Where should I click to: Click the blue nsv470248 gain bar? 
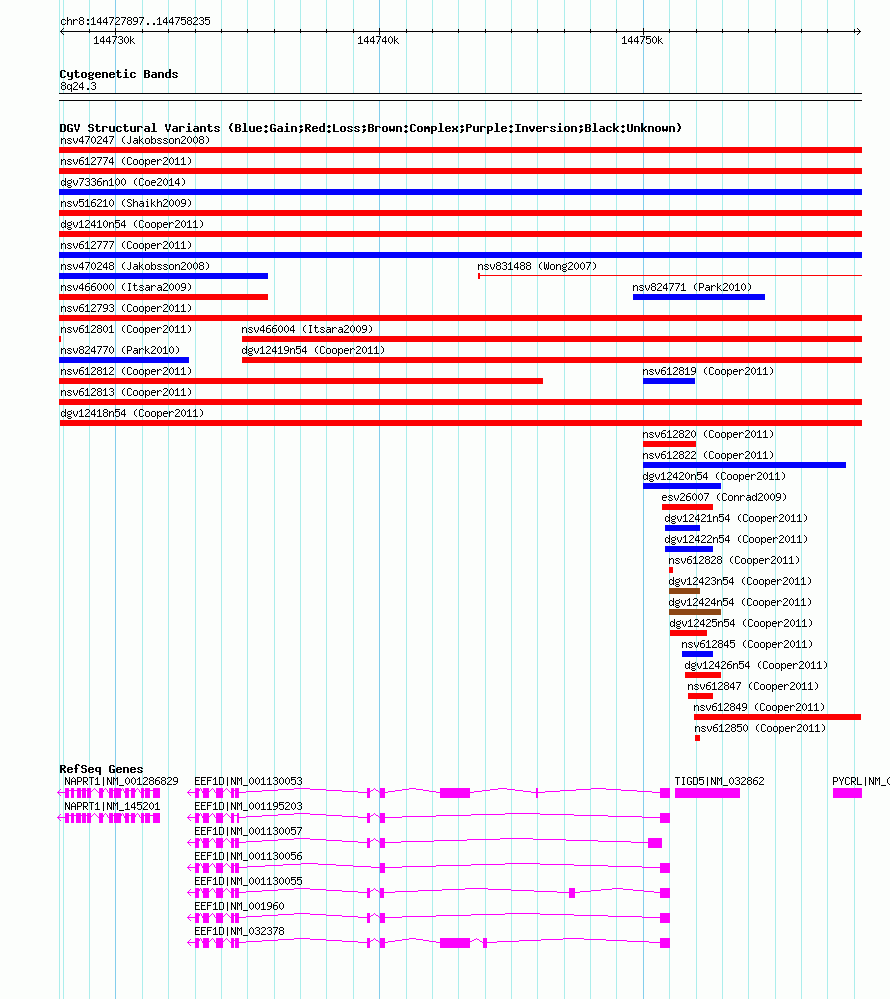tap(164, 276)
